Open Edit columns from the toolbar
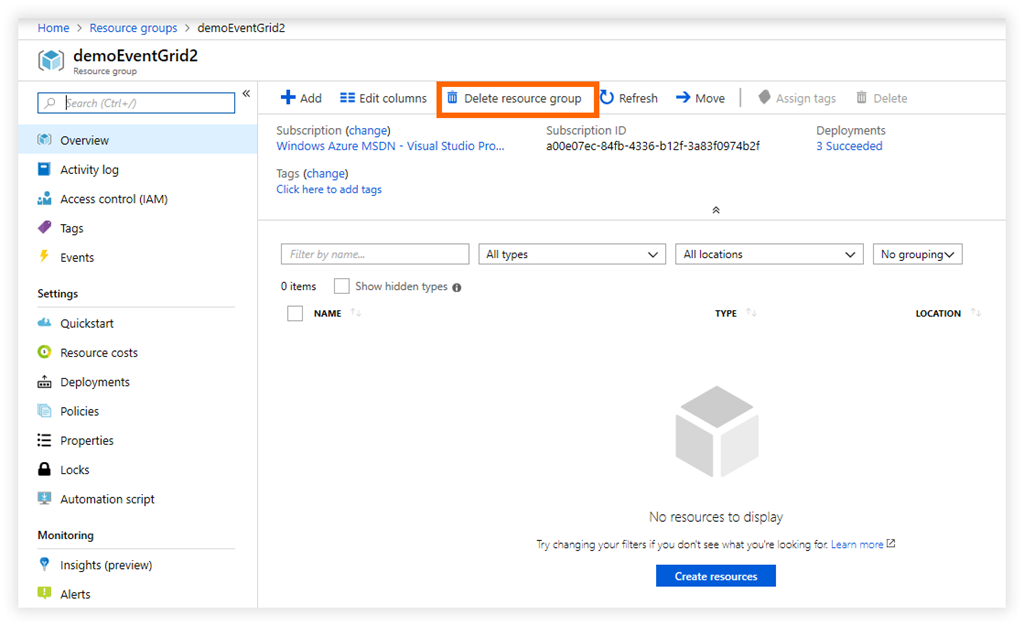Screen dimensions: 1024x626 click(x=383, y=98)
